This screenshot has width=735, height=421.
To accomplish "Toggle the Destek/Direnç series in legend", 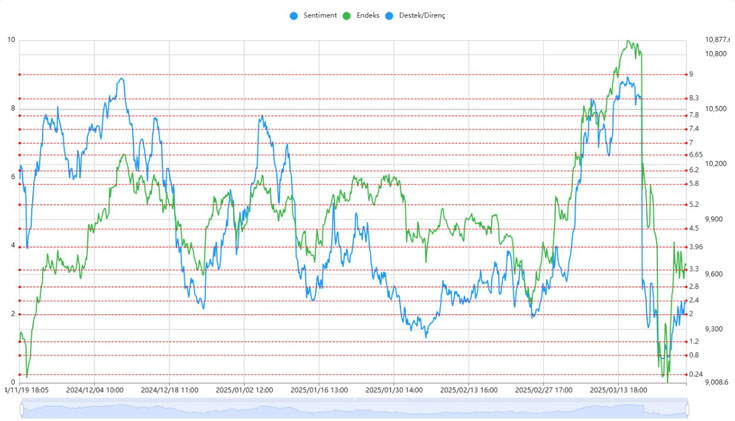I will pyautogui.click(x=415, y=15).
